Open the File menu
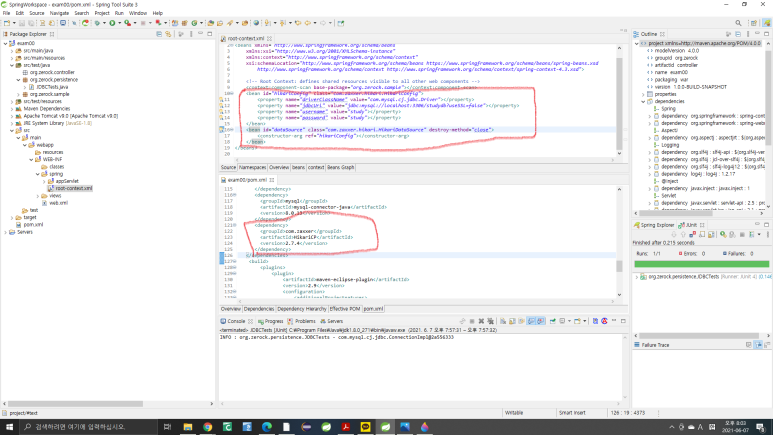Image resolution: width=773 pixels, height=435 pixels. point(6,13)
